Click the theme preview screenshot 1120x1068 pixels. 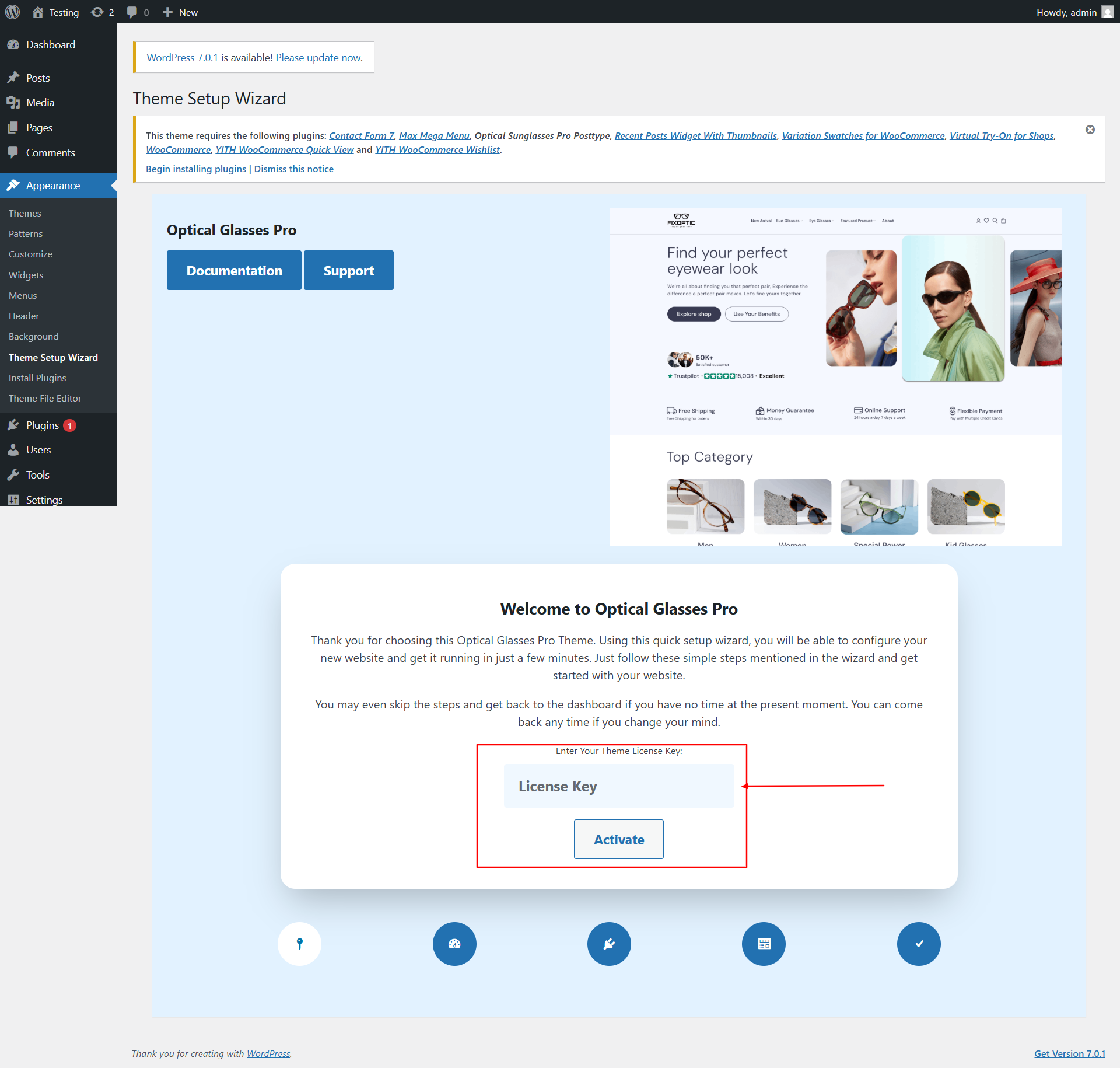point(836,377)
